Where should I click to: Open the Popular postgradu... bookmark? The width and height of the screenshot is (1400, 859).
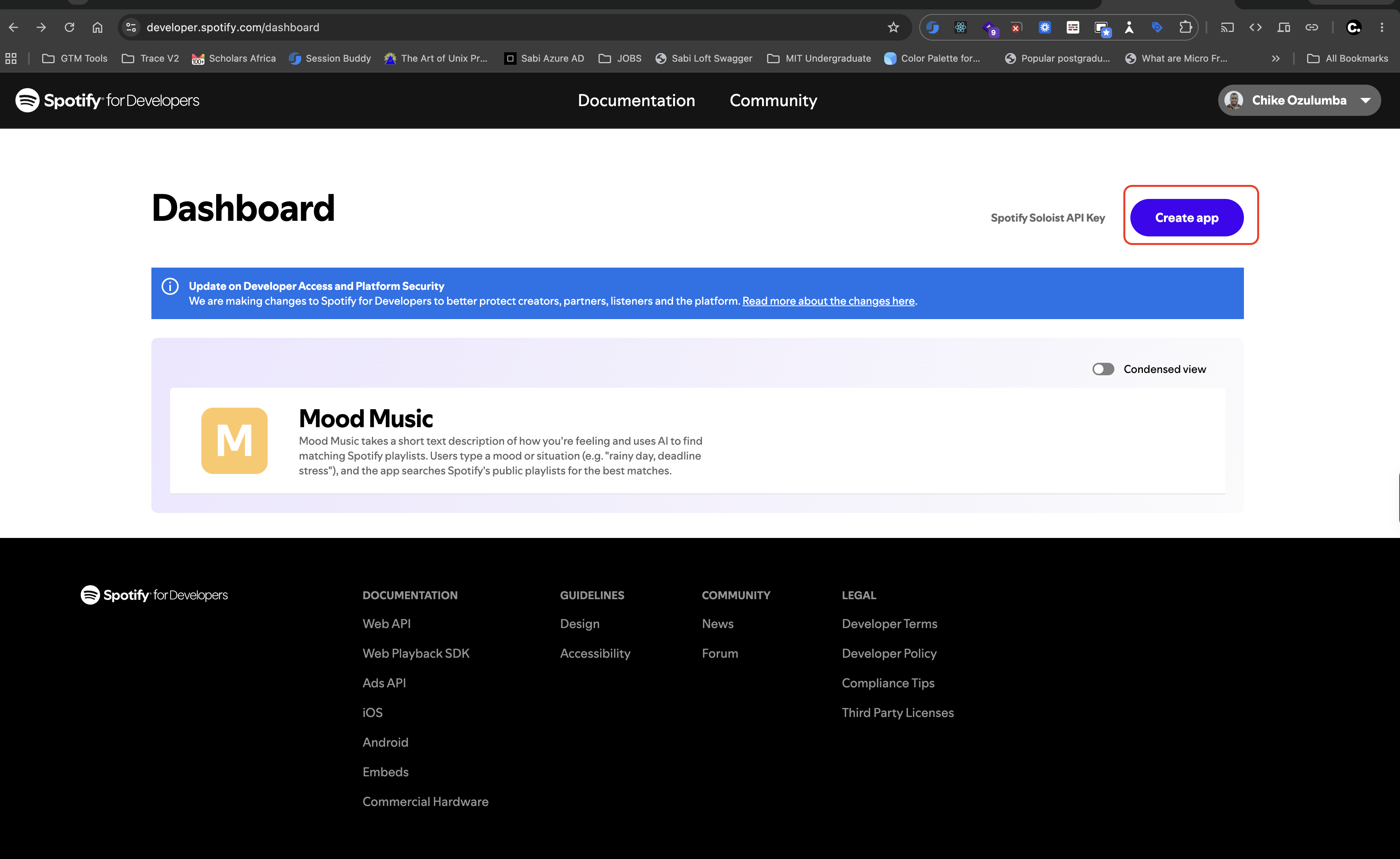pos(1057,59)
